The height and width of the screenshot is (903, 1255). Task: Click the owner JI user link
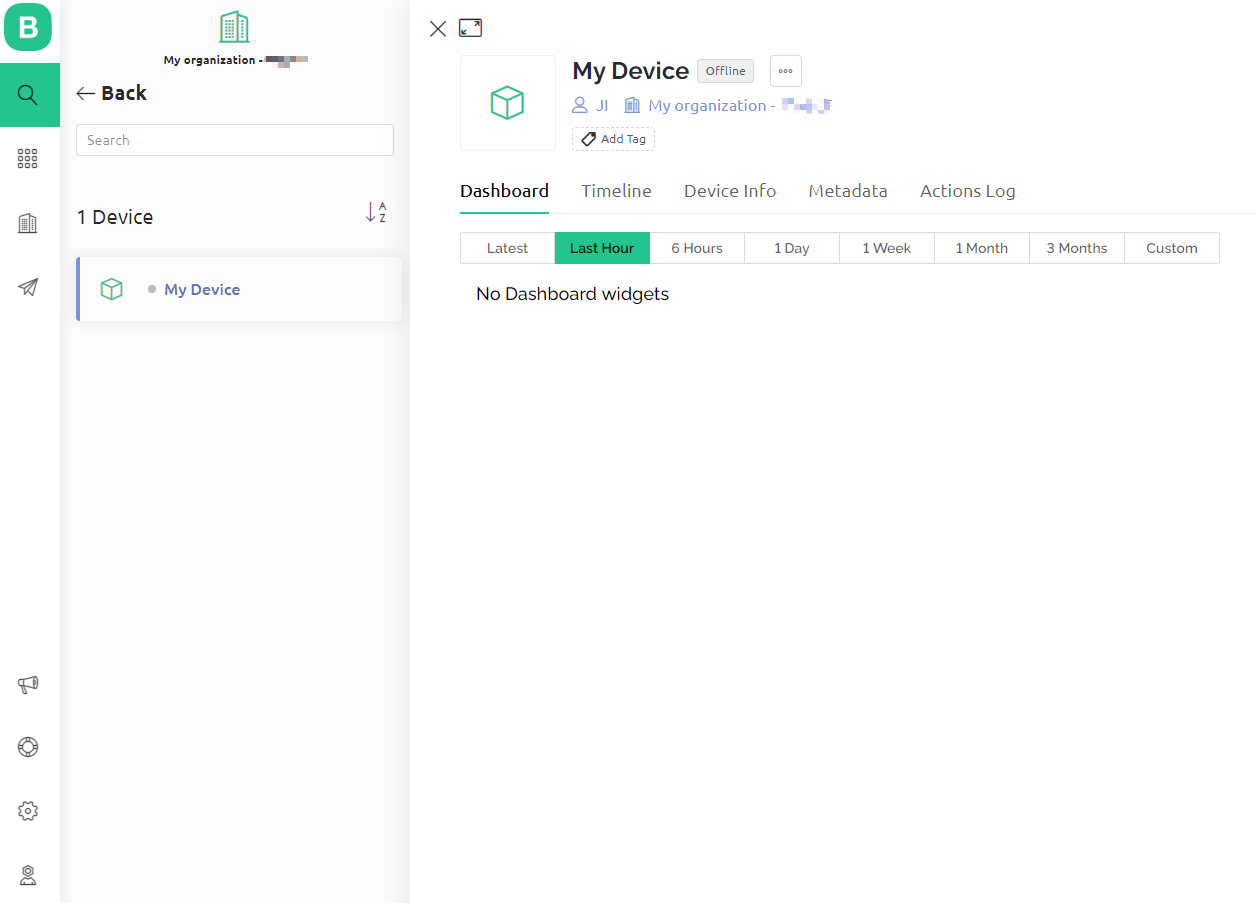tap(590, 105)
